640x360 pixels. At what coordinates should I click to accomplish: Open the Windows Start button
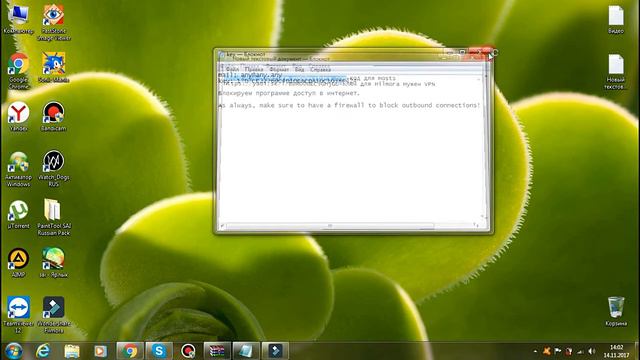(13, 351)
